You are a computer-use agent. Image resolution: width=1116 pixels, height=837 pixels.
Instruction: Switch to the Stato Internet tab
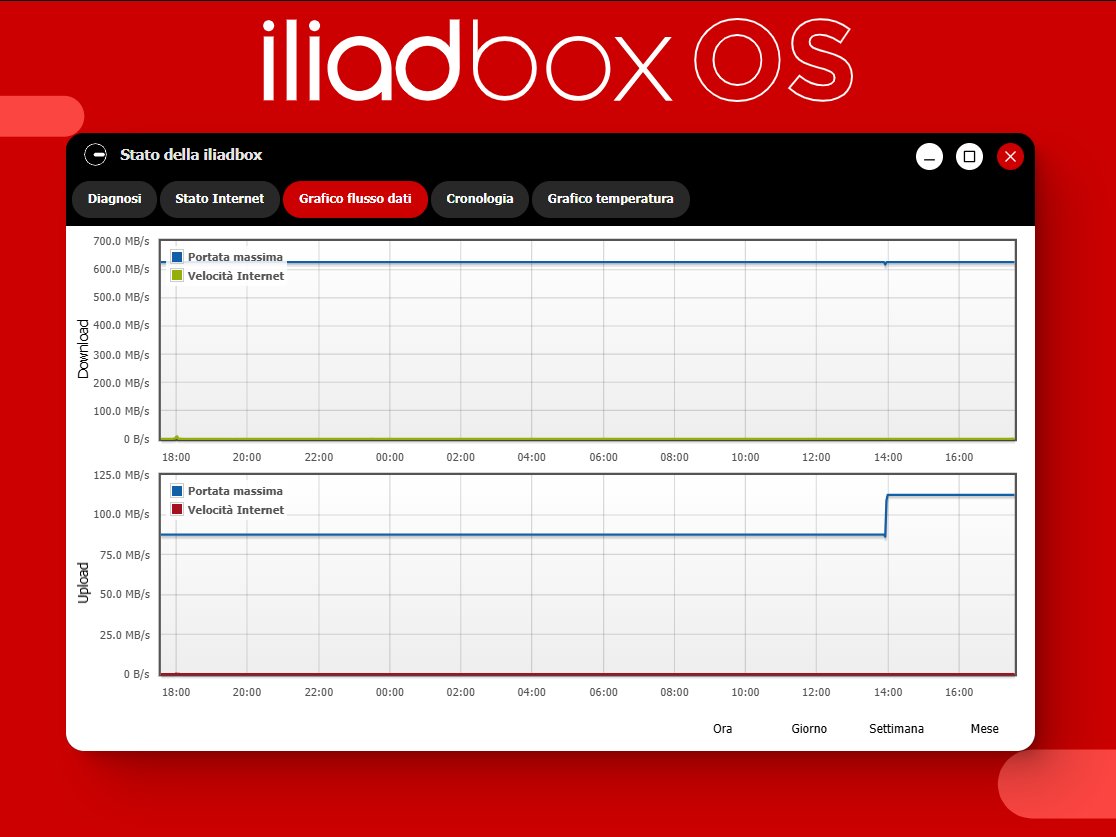(219, 199)
